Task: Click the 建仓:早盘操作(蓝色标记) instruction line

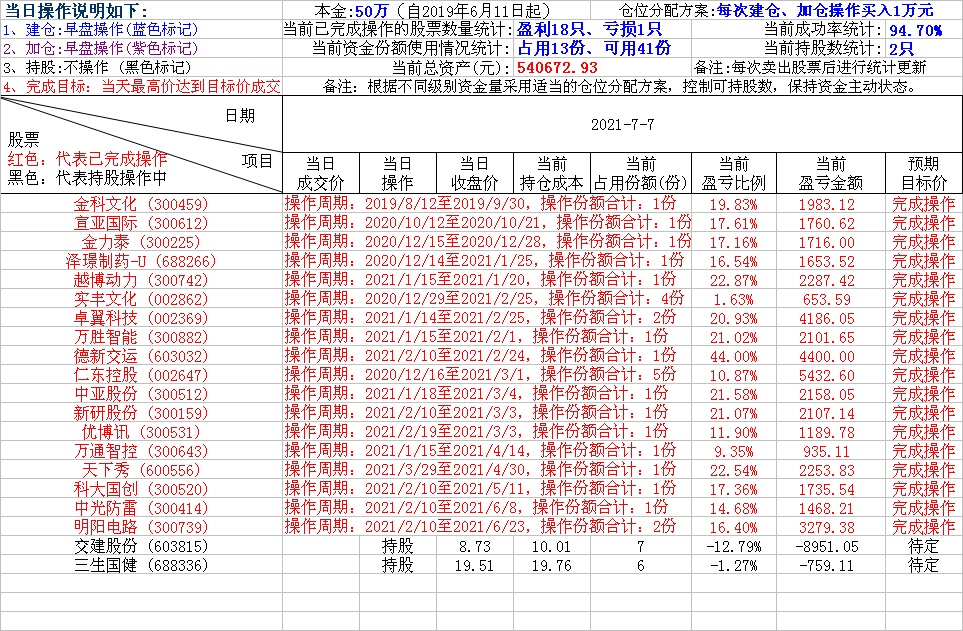Action: (101, 29)
